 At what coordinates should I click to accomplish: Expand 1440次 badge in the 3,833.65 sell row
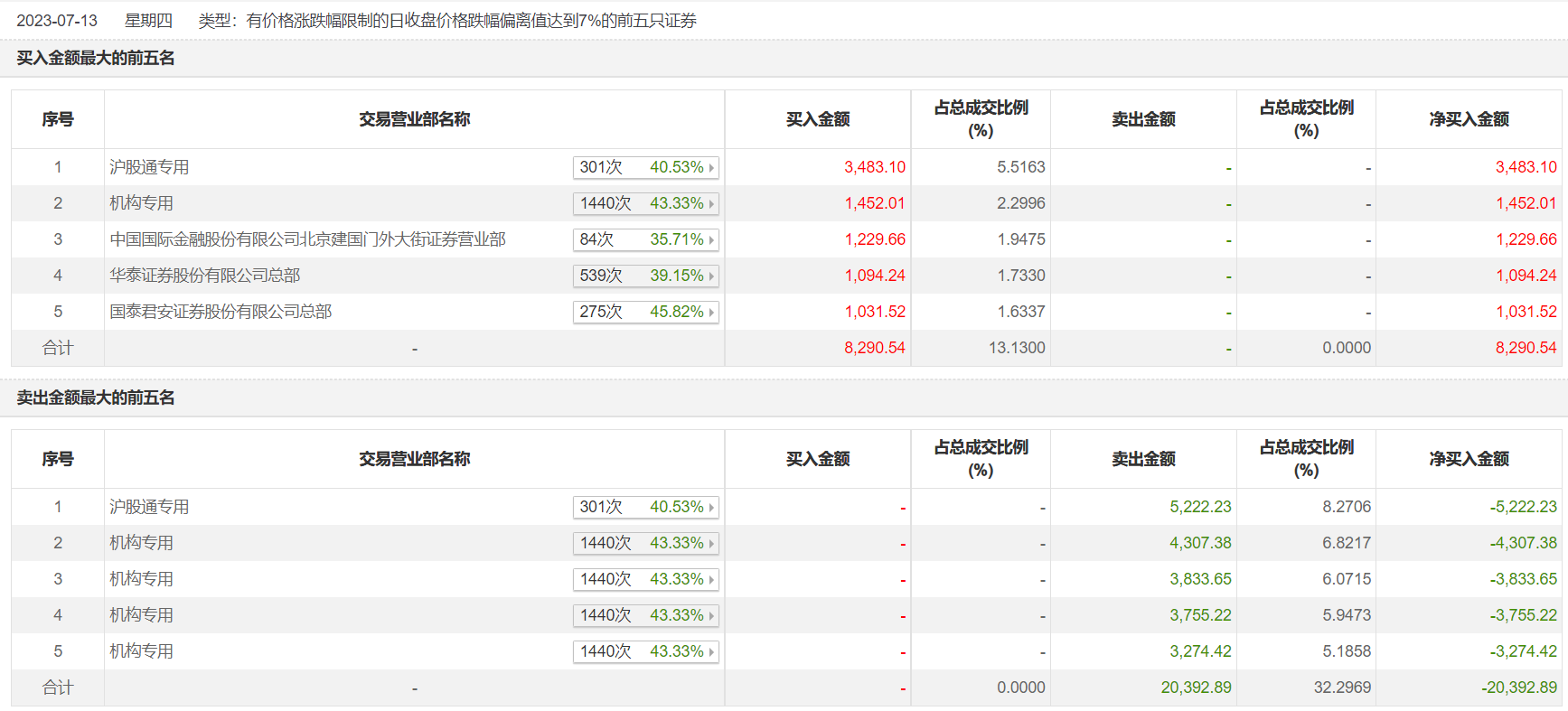pos(646,579)
